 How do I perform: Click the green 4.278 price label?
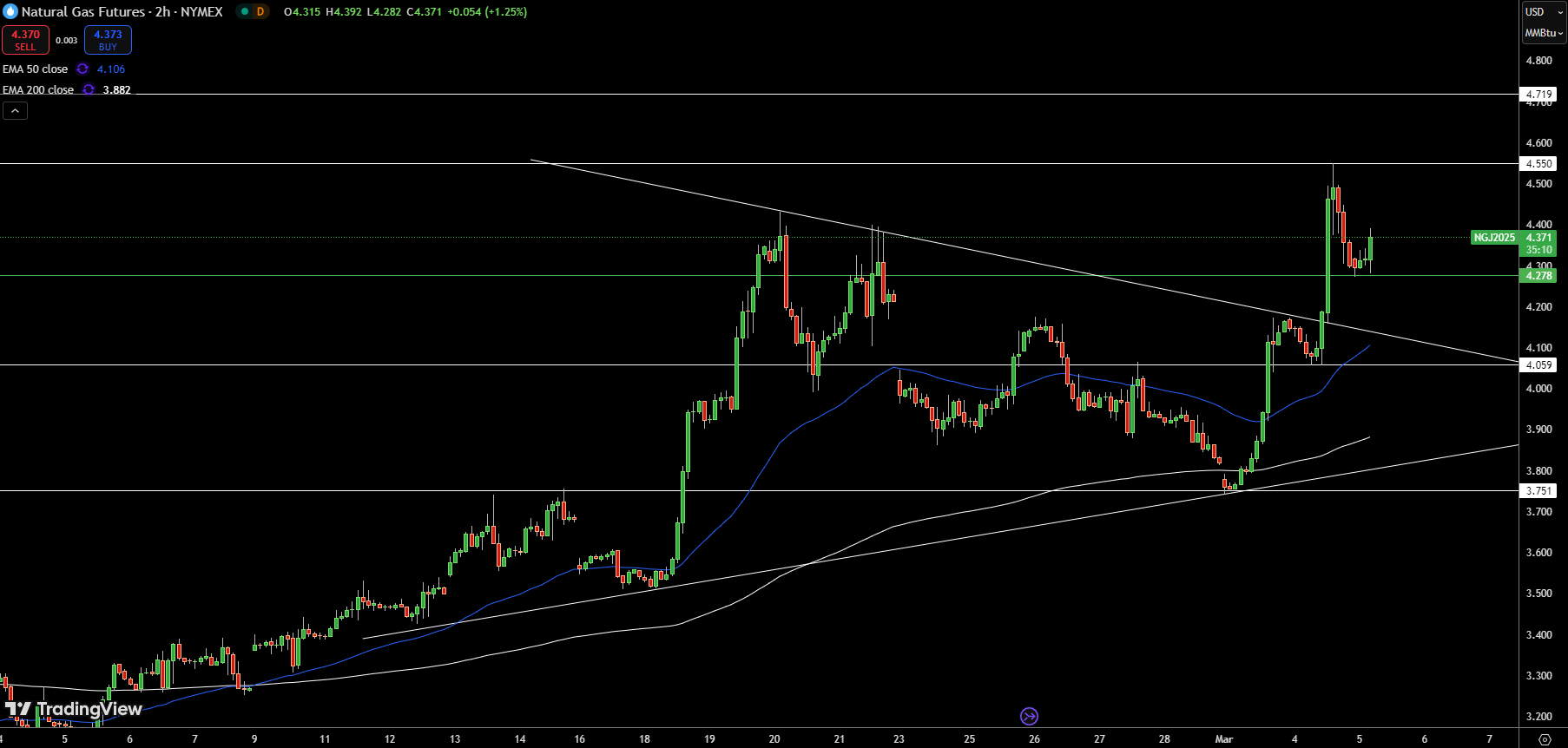coord(1538,275)
